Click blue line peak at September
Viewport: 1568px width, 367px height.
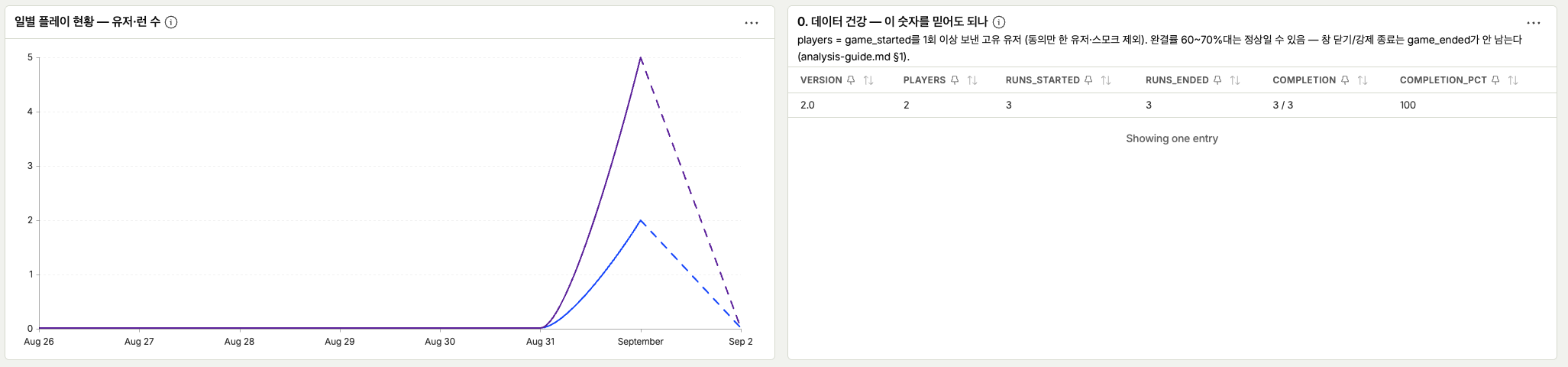pyautogui.click(x=640, y=220)
